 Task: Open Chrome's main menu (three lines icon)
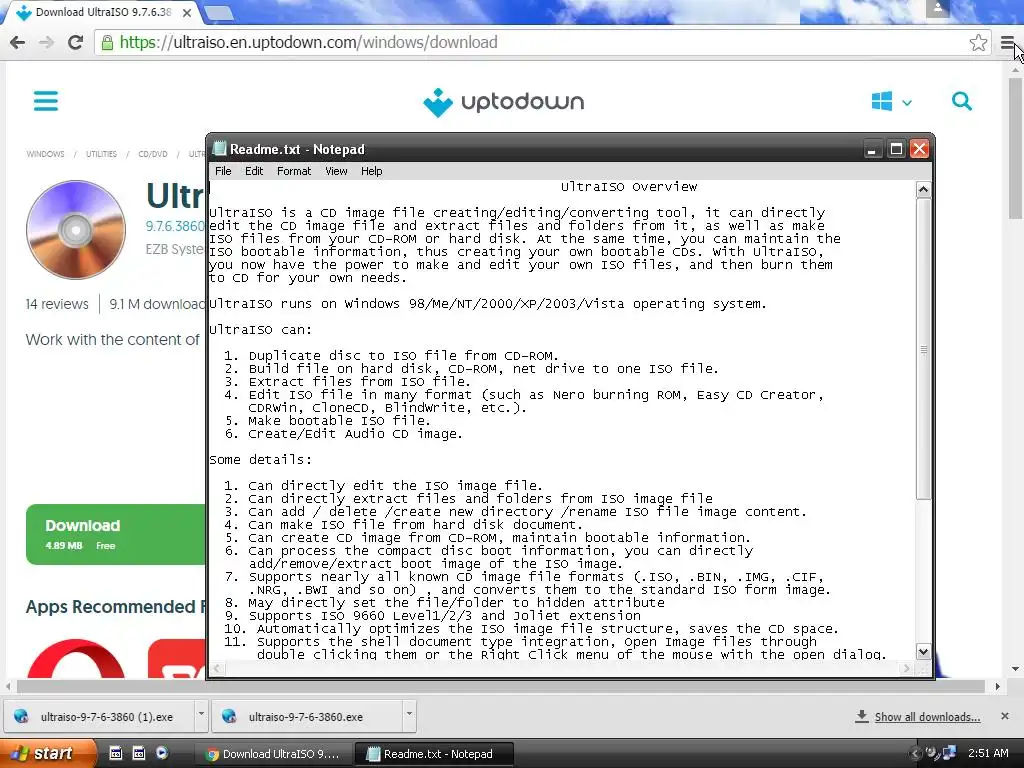click(x=1007, y=43)
